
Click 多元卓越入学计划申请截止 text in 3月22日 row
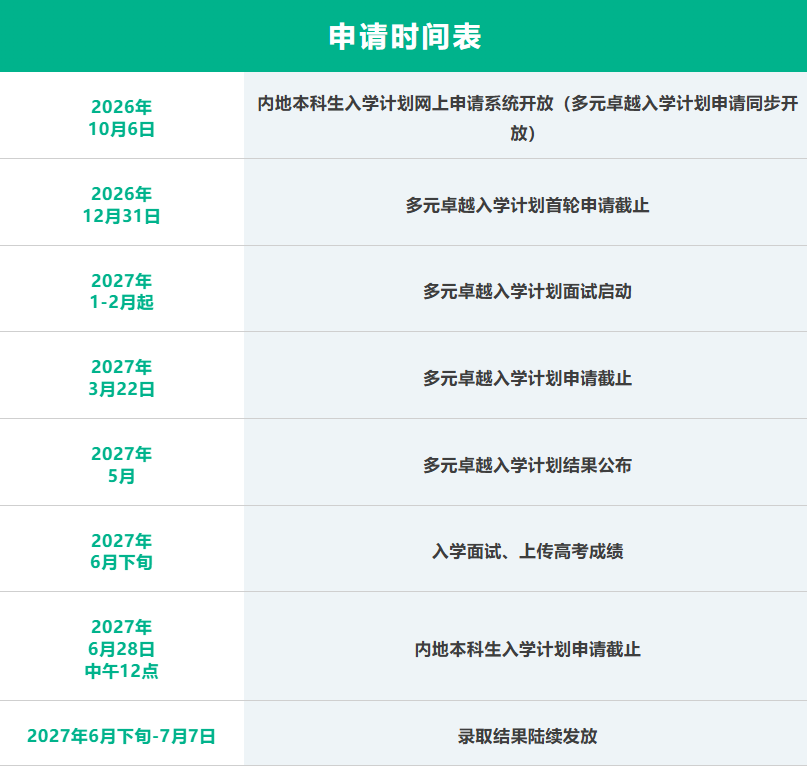click(x=528, y=378)
